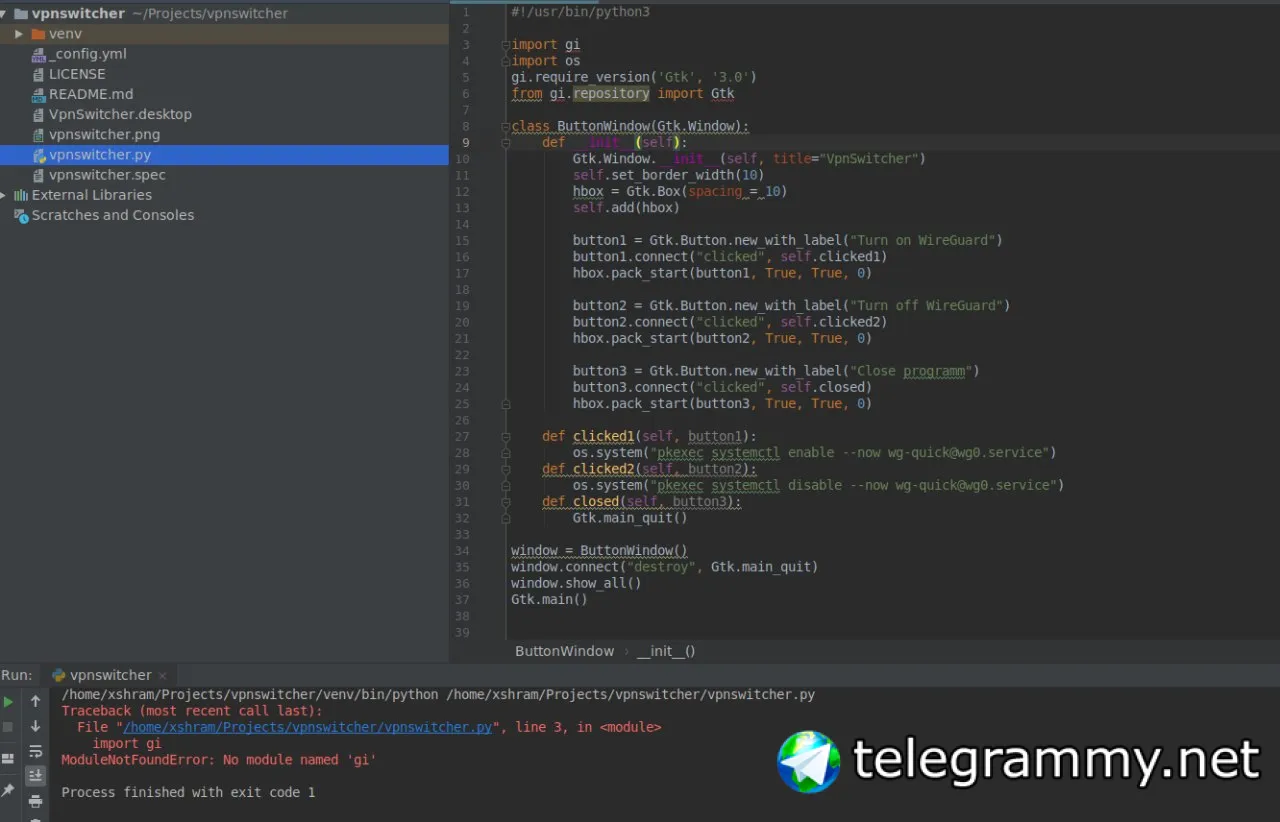Close the vpnswitcher run tab
The width and height of the screenshot is (1280, 822).
tap(163, 676)
